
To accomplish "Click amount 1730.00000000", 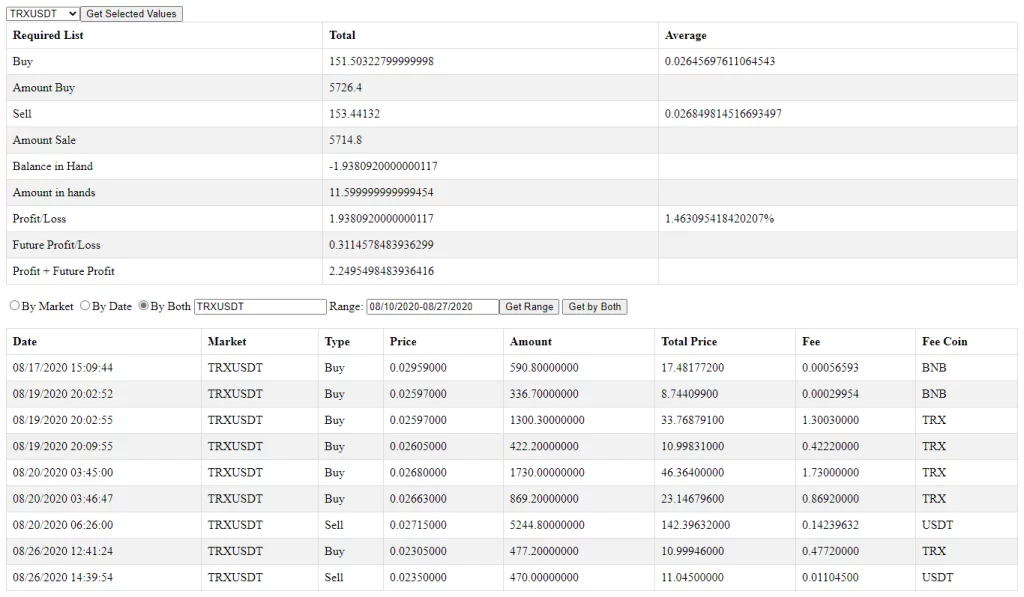I will click(x=547, y=472).
